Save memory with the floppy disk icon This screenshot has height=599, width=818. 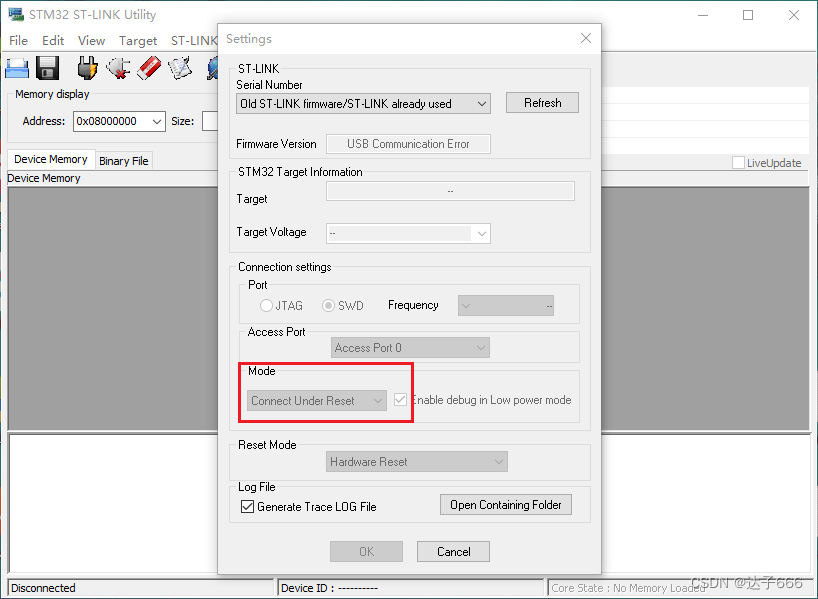pos(48,67)
